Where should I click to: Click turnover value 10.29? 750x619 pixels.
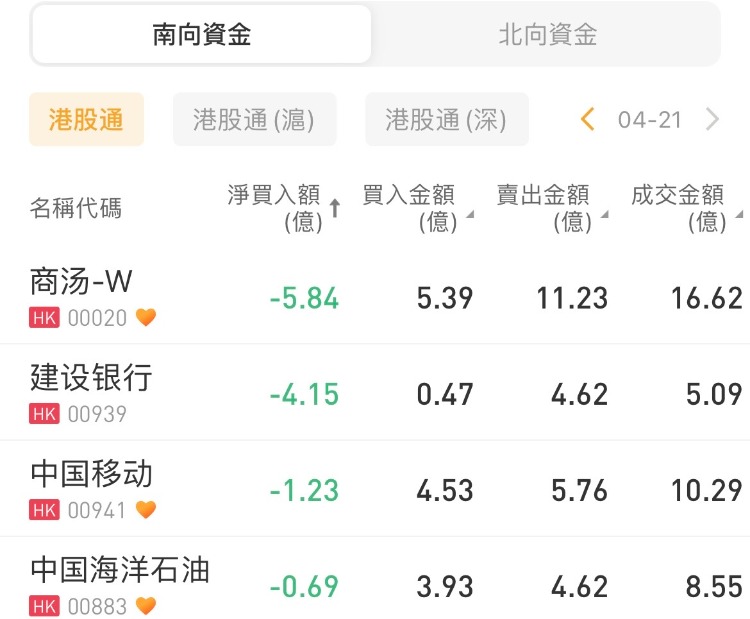pyautogui.click(x=707, y=491)
